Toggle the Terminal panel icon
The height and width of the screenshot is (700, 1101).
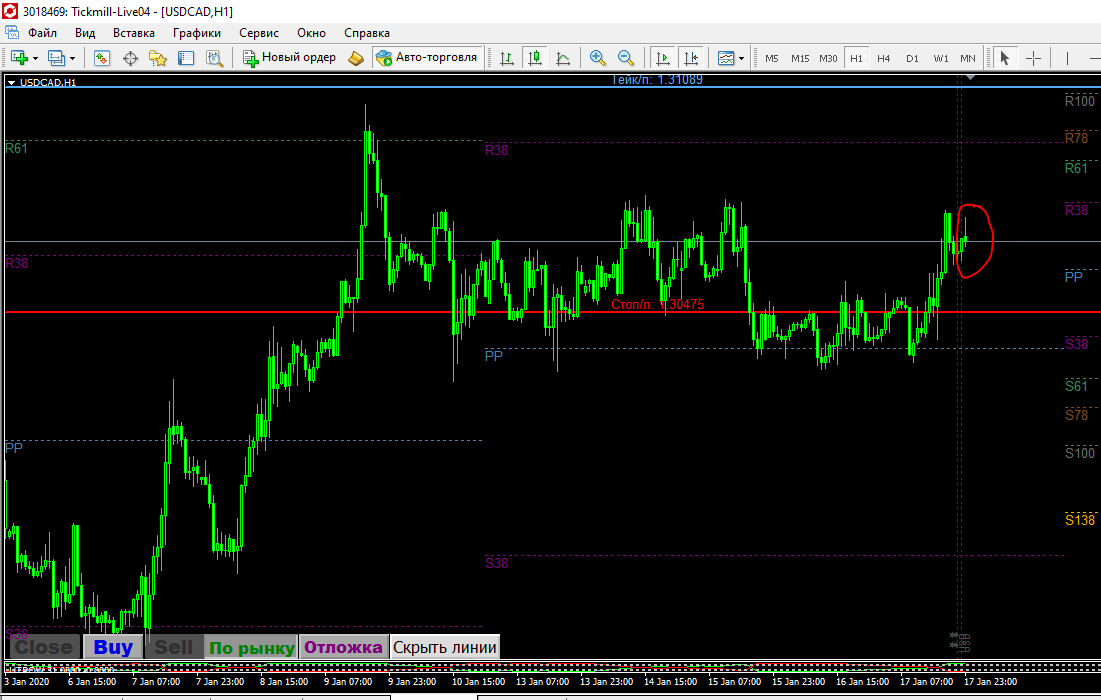[186, 58]
